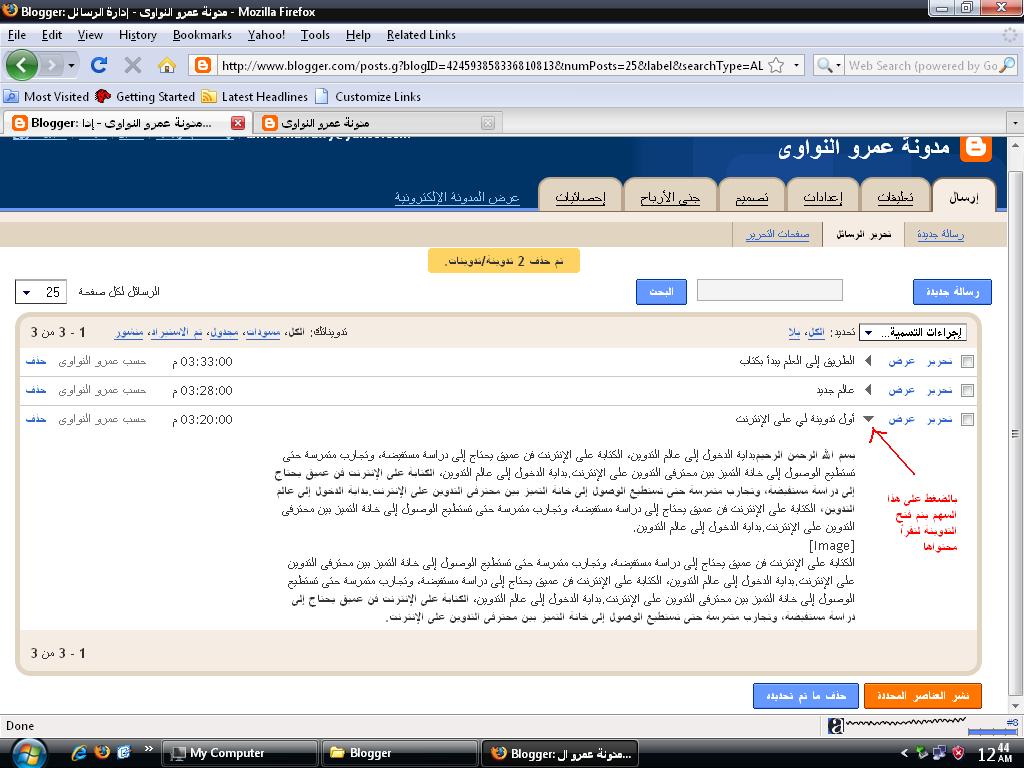Tick the checkbox for post الطريق إلى العلم يبدأ بكتاب
Viewport: 1024px width, 768px height.
967,361
